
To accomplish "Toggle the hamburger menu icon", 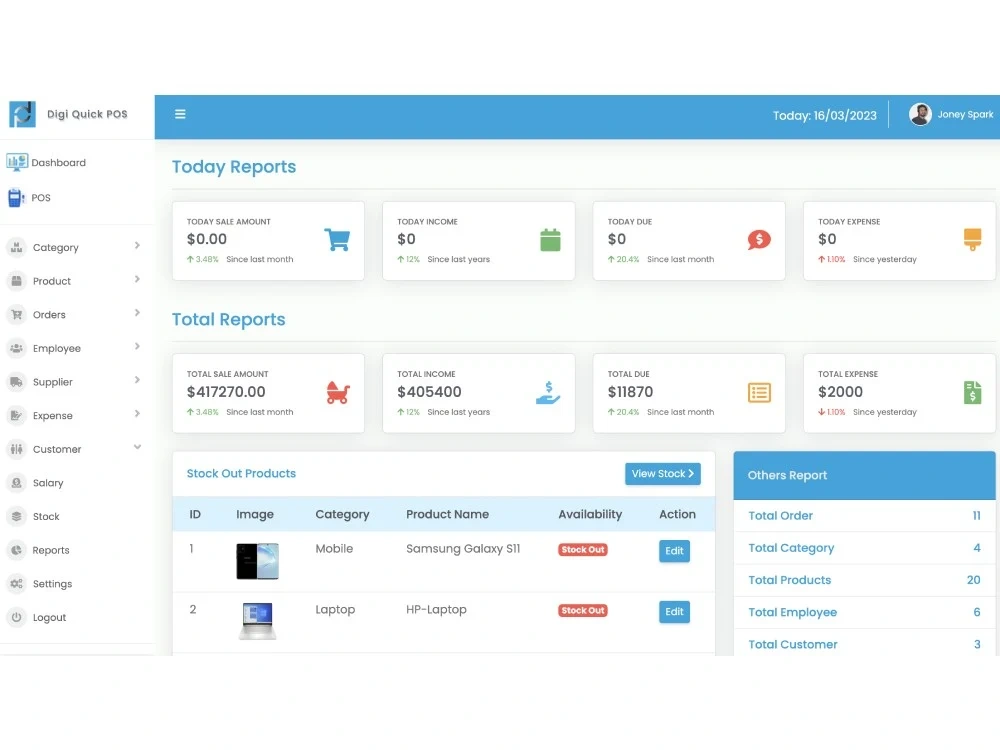I will (180, 114).
